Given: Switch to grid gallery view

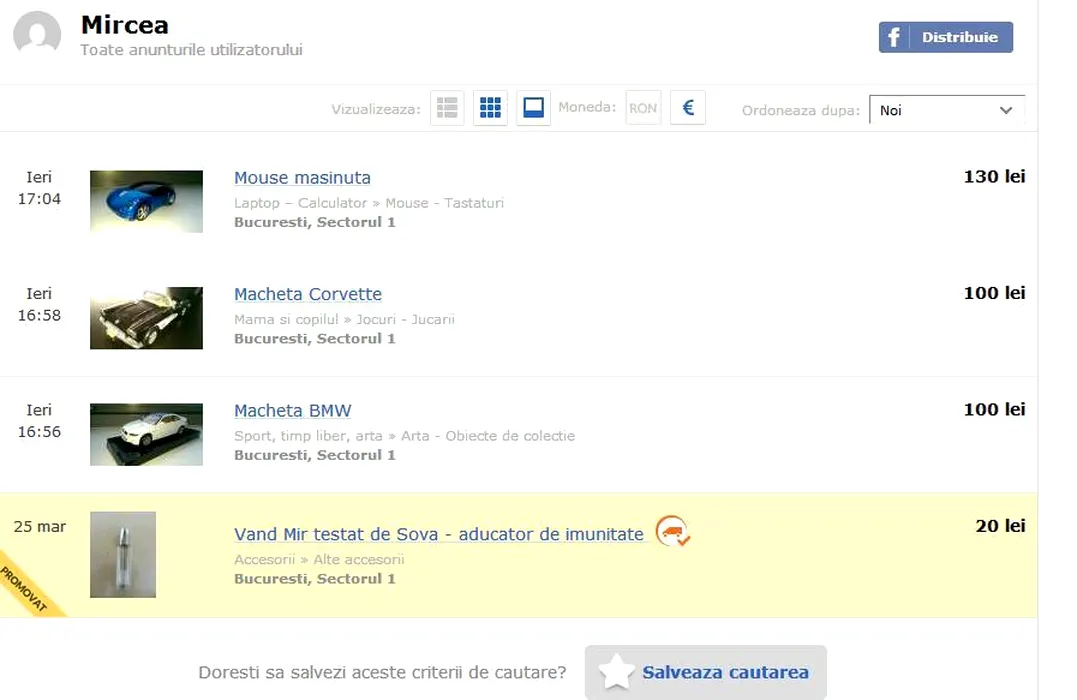Looking at the screenshot, I should pyautogui.click(x=490, y=108).
